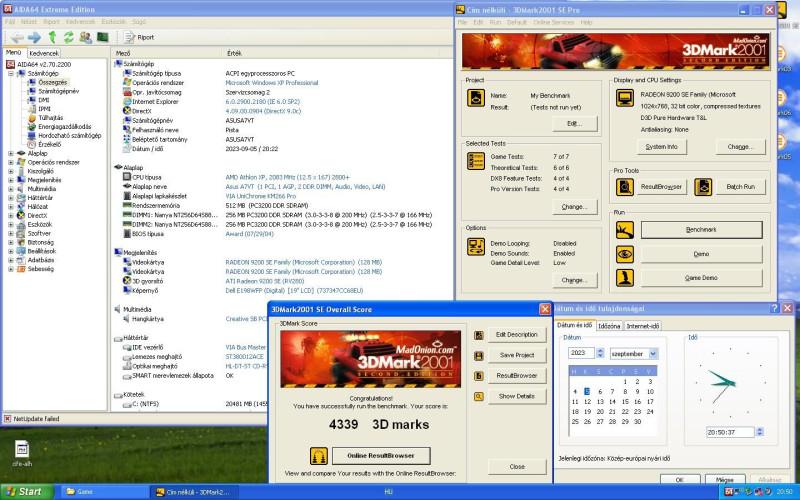Viewport: 800px width, 500px height.
Task: Expand the Sebesség tree node
Action: (x=11, y=269)
